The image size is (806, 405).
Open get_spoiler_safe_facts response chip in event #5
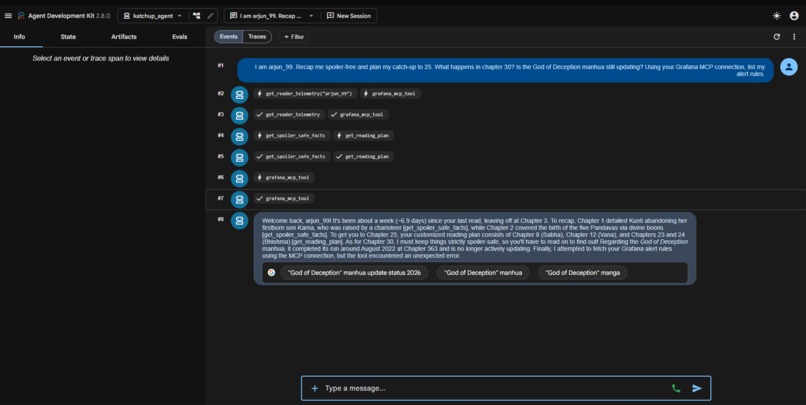click(292, 156)
